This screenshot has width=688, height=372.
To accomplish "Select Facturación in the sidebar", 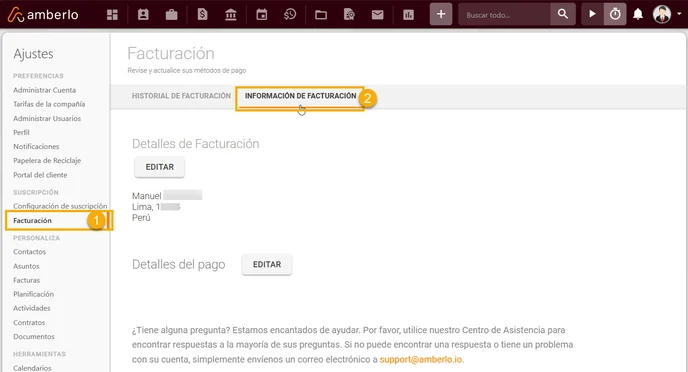I will click(x=32, y=220).
